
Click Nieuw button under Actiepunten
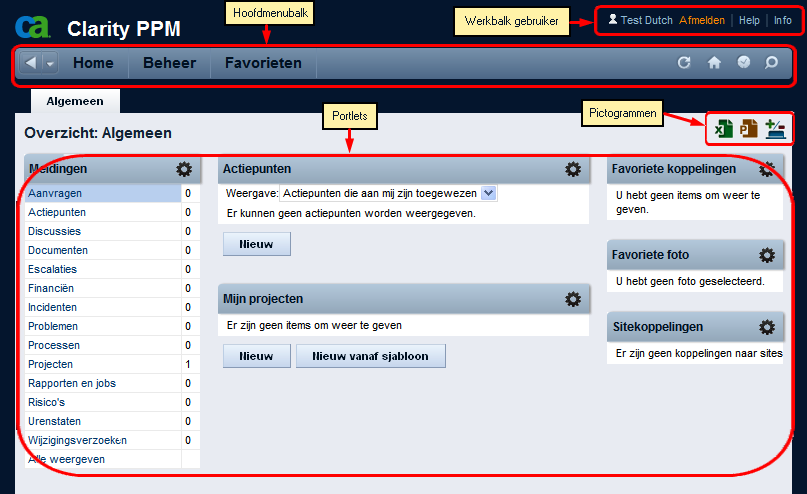256,244
